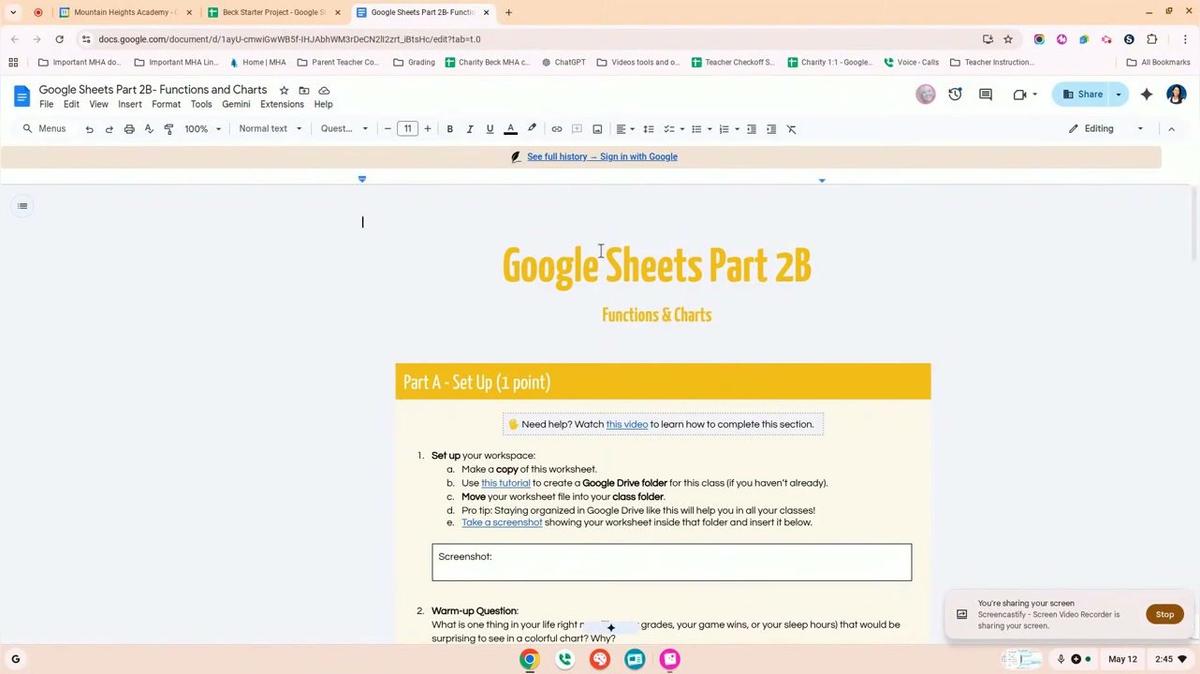Click See full history sign-in link
This screenshot has height=674, width=1200.
(x=602, y=157)
